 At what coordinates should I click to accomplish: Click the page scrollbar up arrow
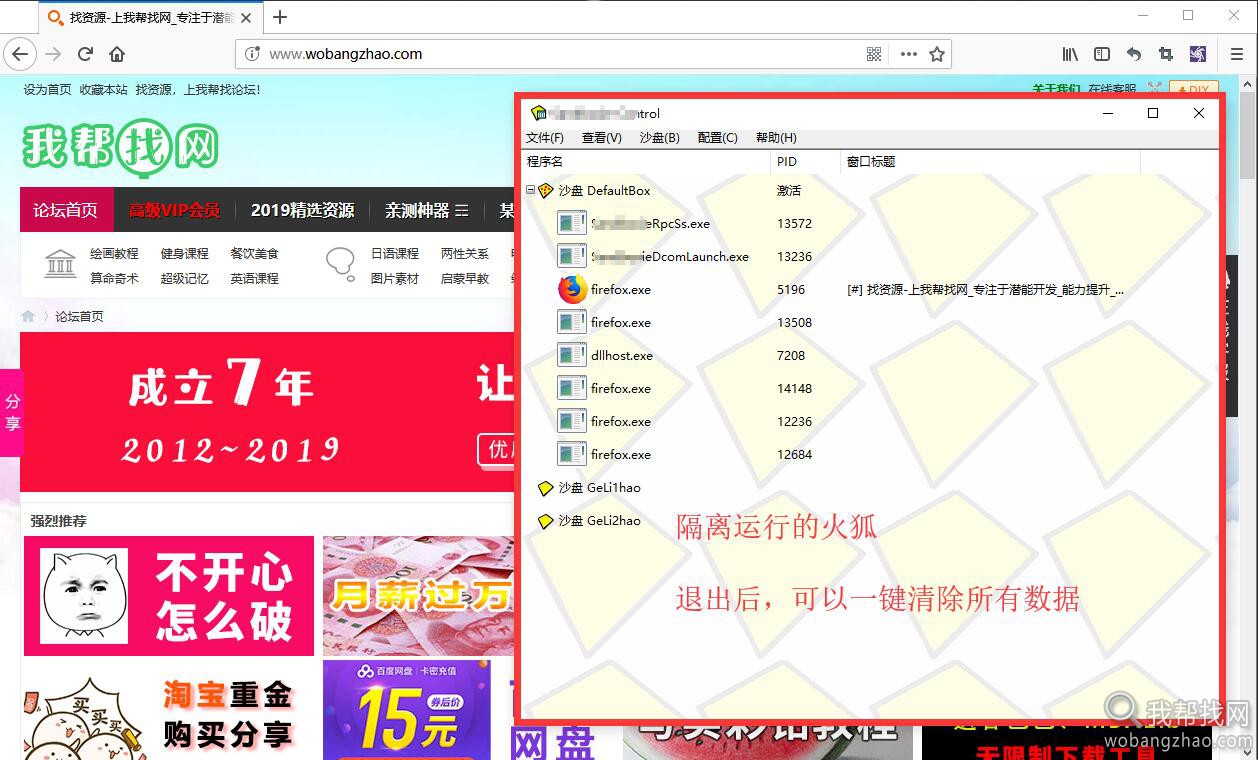pyautogui.click(x=1248, y=83)
